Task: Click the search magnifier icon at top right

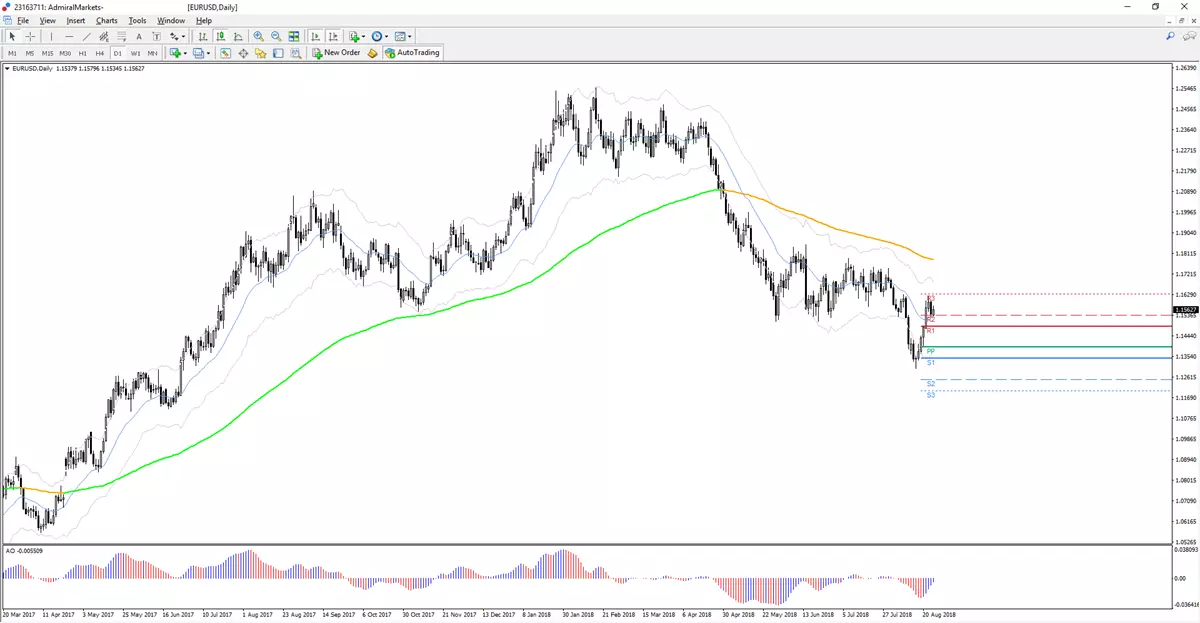Action: (1170, 36)
